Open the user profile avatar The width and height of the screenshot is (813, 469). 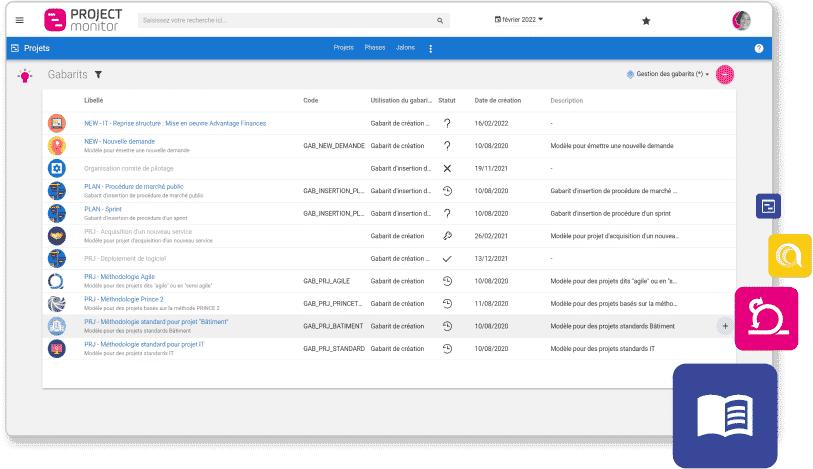pos(741,21)
